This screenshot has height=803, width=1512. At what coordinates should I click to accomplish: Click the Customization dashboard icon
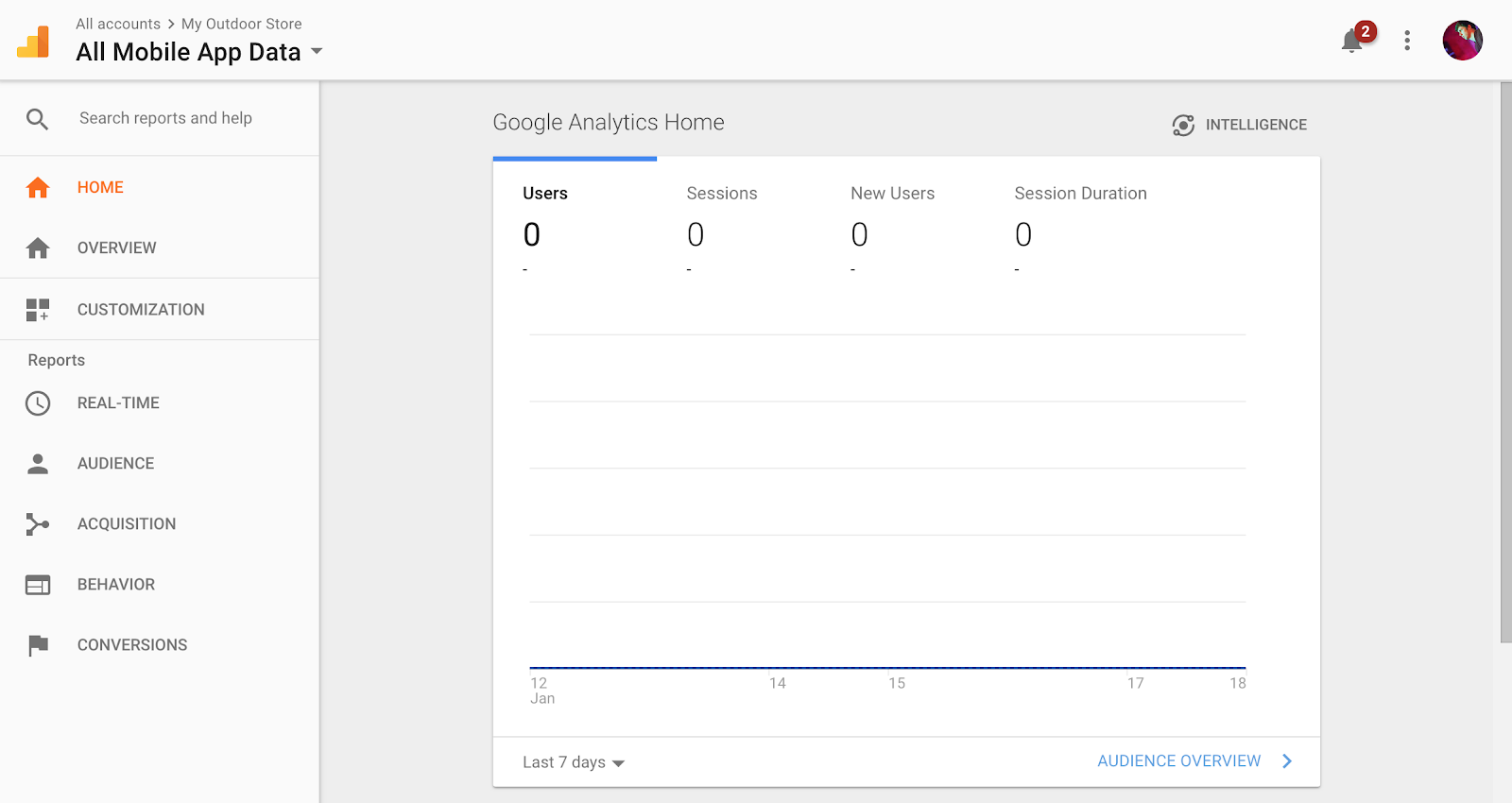click(38, 310)
